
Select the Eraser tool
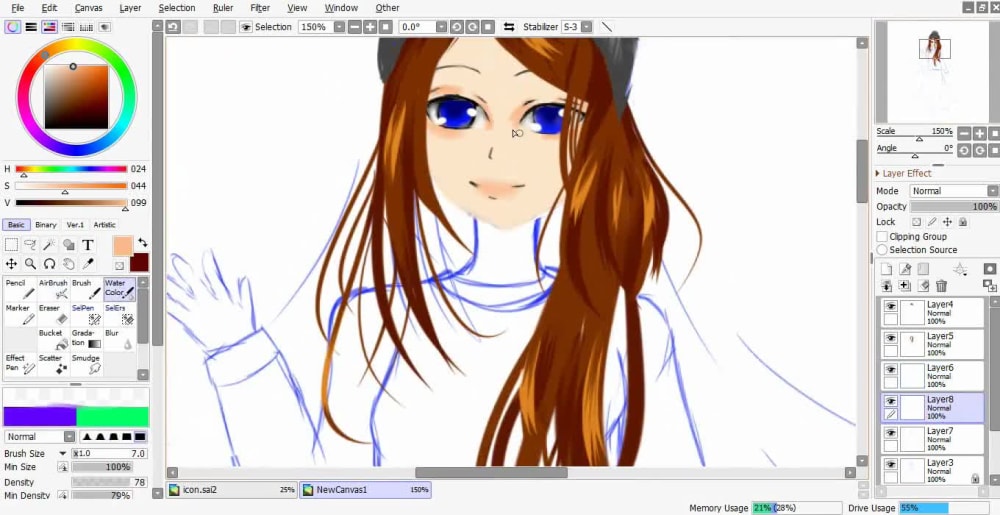click(54, 314)
